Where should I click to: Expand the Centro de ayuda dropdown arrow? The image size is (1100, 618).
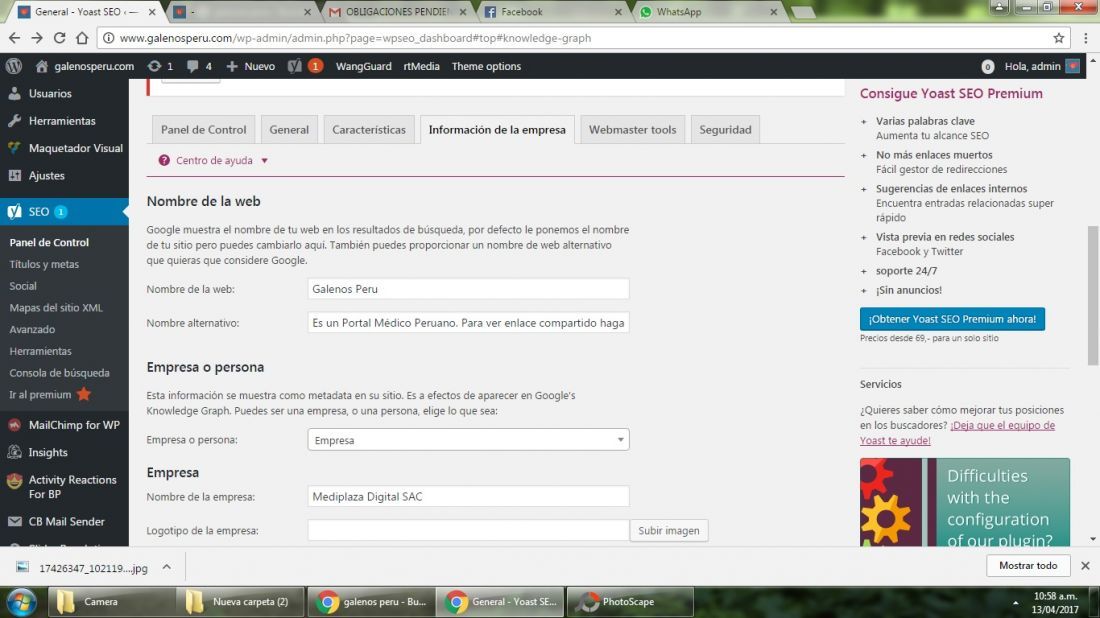[x=264, y=161]
